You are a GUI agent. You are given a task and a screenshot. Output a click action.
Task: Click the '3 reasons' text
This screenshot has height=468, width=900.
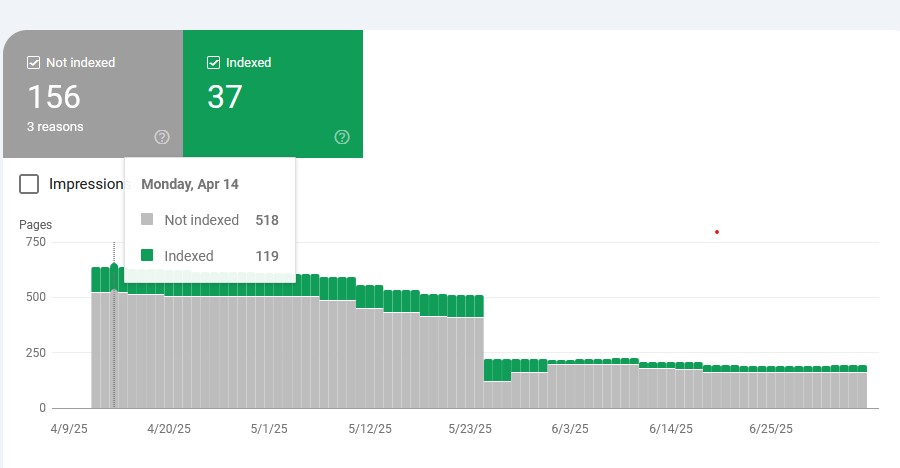click(55, 127)
